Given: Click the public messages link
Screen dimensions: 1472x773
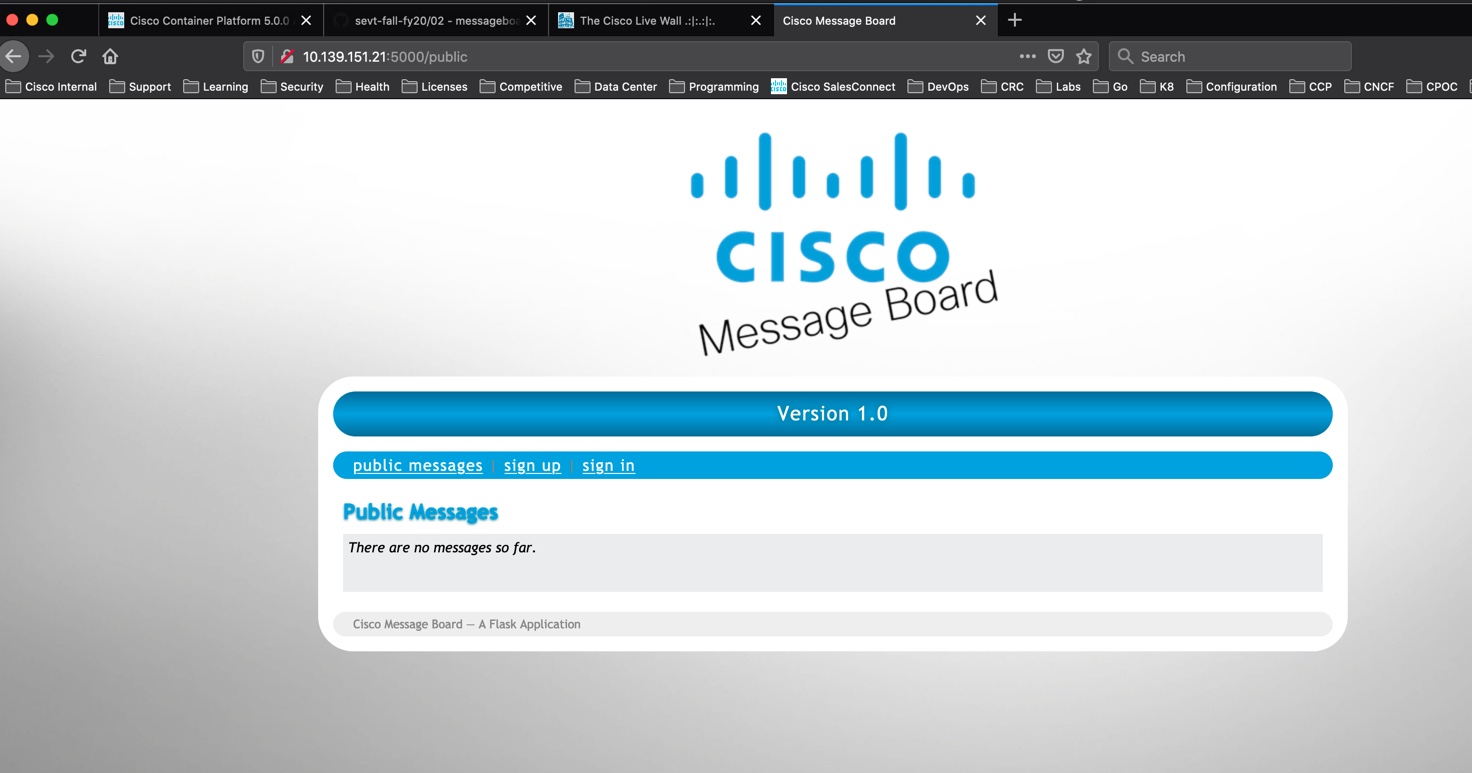Looking at the screenshot, I should [418, 466].
